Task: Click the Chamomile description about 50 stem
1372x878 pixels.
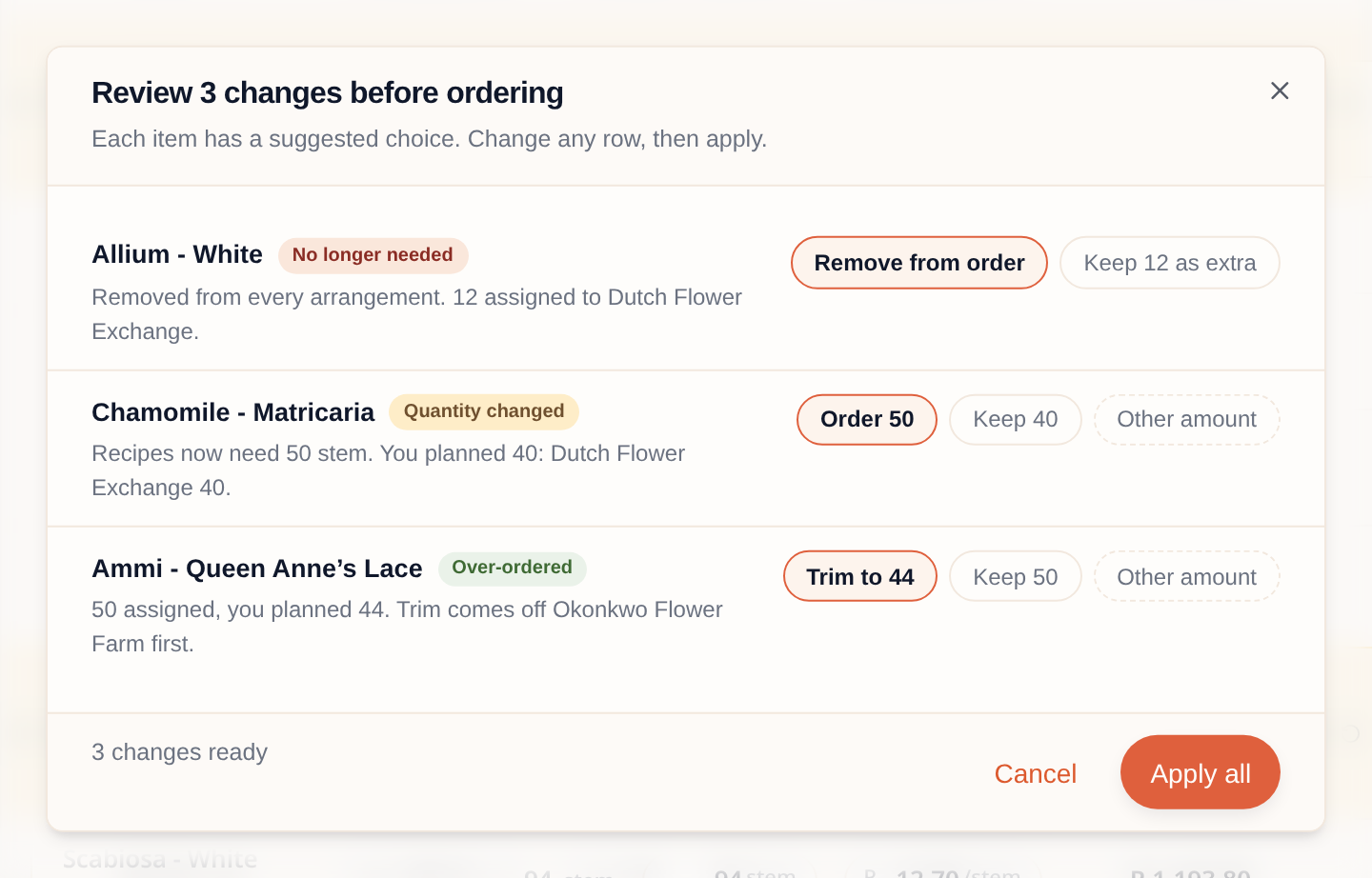Action: [x=388, y=470]
